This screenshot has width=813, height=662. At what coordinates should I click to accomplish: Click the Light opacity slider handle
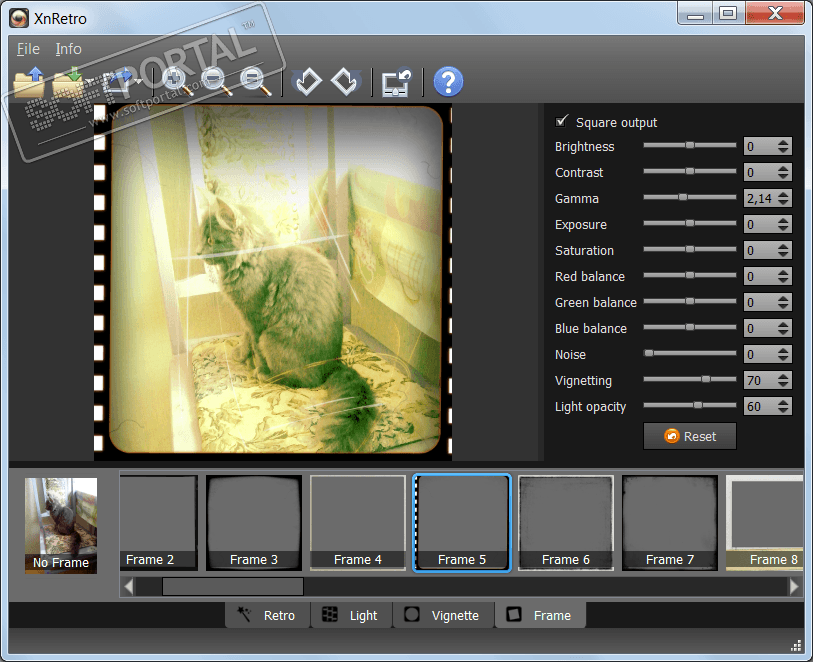click(x=698, y=405)
